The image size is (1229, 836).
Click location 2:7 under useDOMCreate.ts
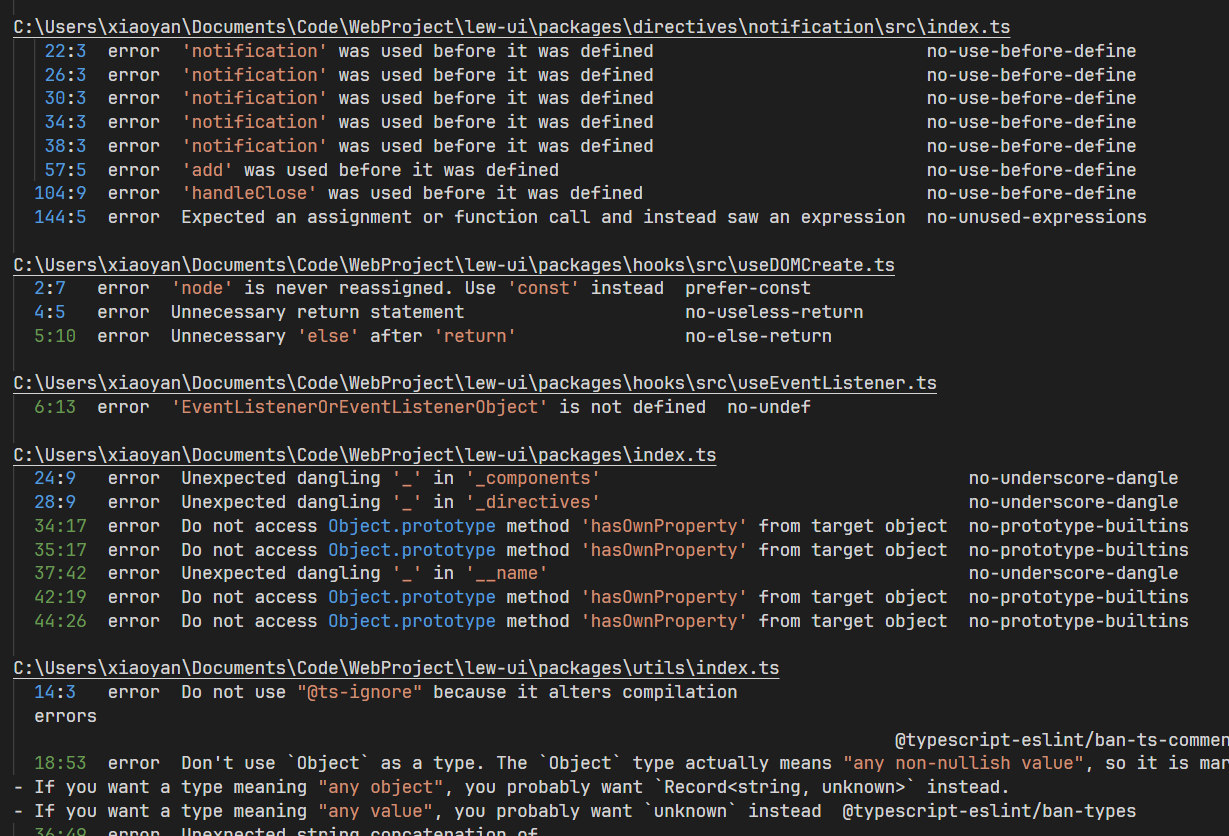49,288
